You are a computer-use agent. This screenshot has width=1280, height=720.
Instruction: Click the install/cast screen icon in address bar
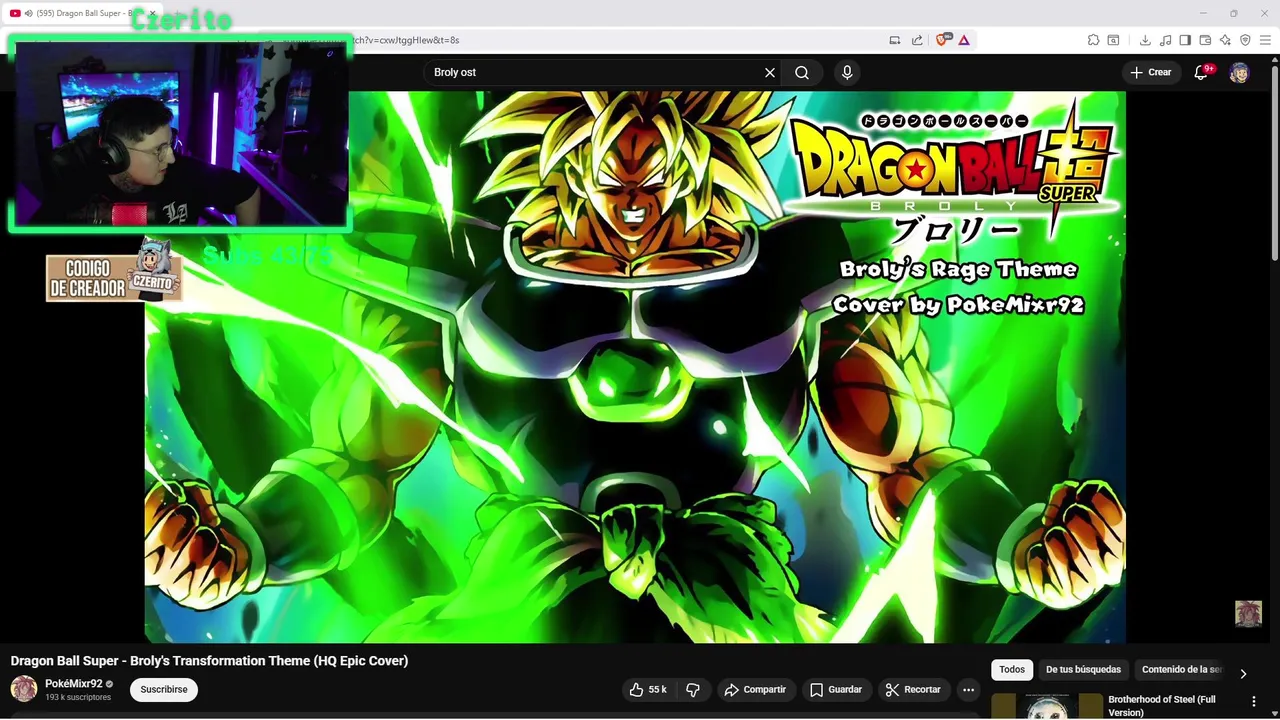(x=895, y=40)
